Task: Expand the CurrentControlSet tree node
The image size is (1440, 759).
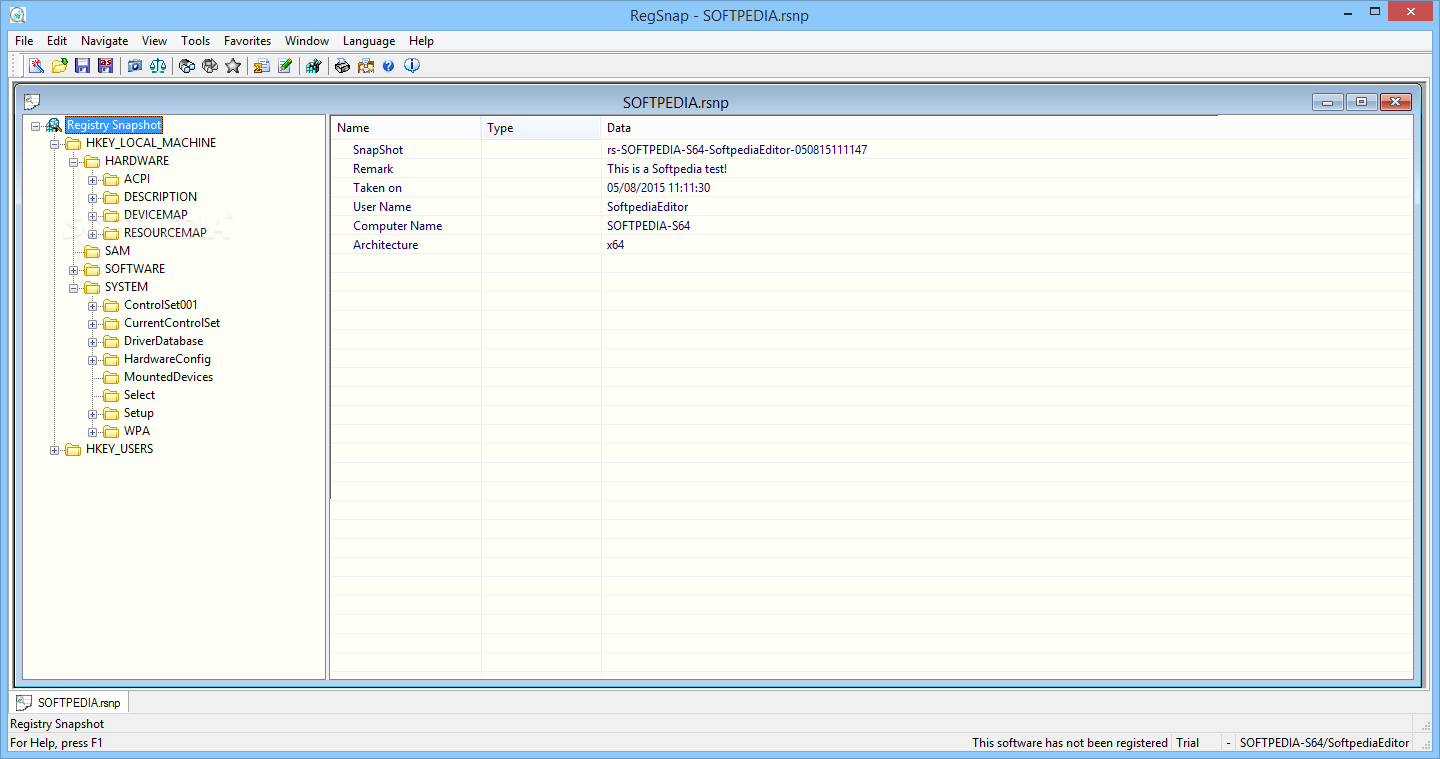Action: pyautogui.click(x=93, y=324)
